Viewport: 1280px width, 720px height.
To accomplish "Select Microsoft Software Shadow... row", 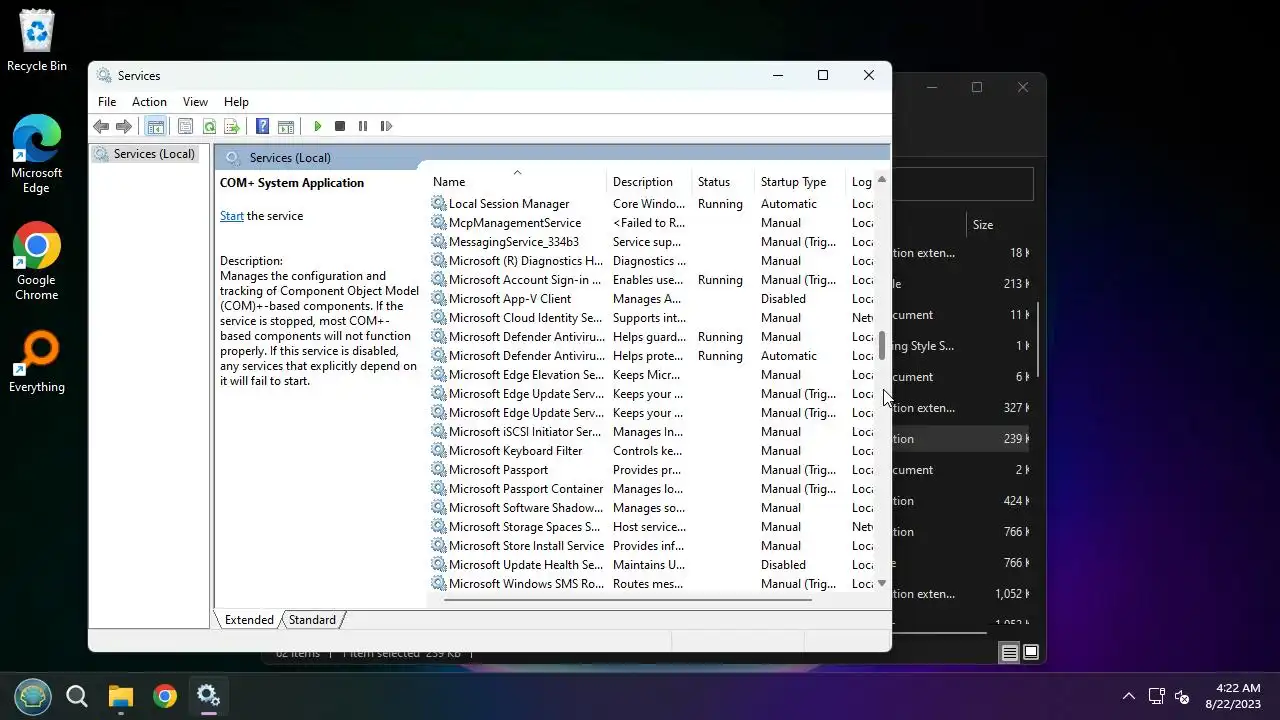I will tap(652, 508).
